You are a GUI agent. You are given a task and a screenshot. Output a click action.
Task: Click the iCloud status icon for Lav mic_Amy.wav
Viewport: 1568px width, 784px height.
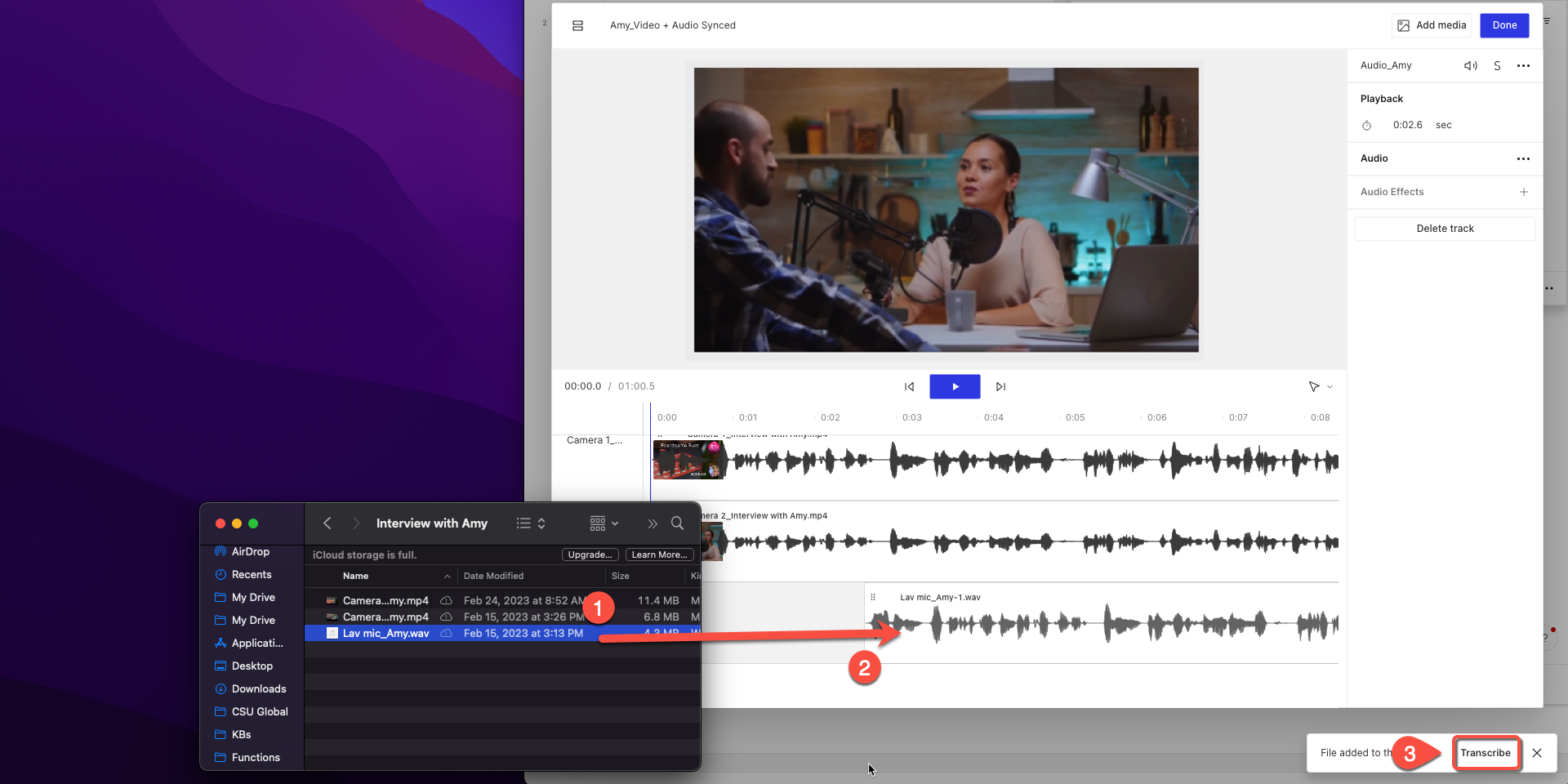[x=446, y=633]
